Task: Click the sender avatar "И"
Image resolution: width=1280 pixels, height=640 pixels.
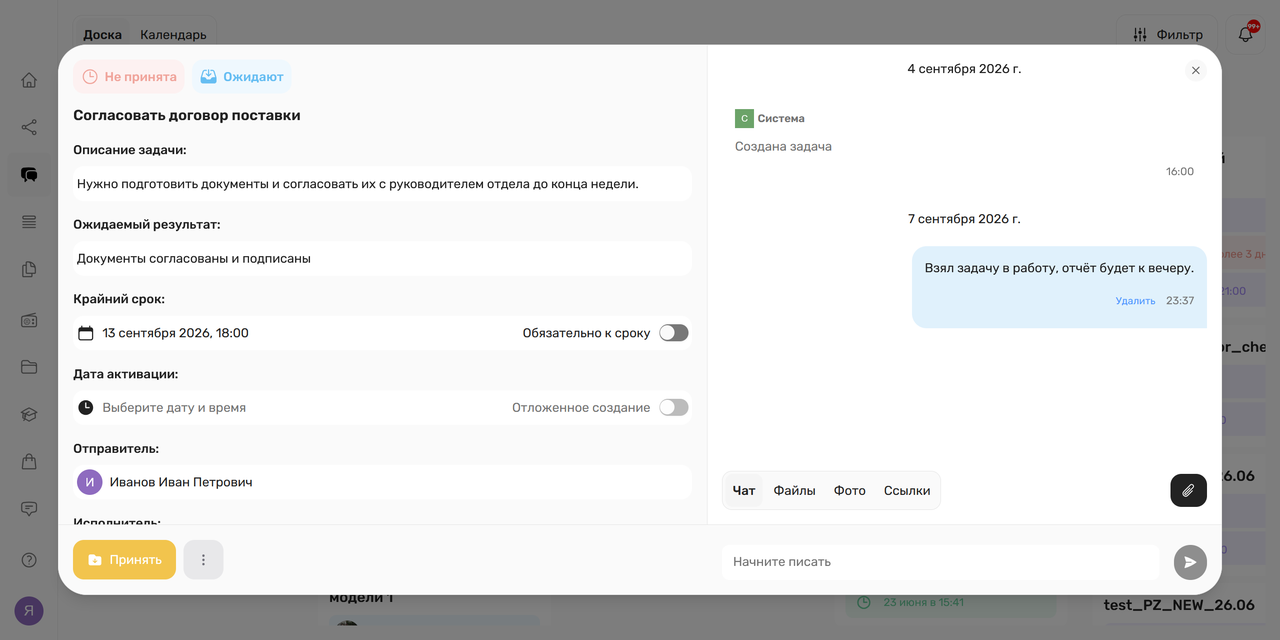Action: pyautogui.click(x=90, y=482)
